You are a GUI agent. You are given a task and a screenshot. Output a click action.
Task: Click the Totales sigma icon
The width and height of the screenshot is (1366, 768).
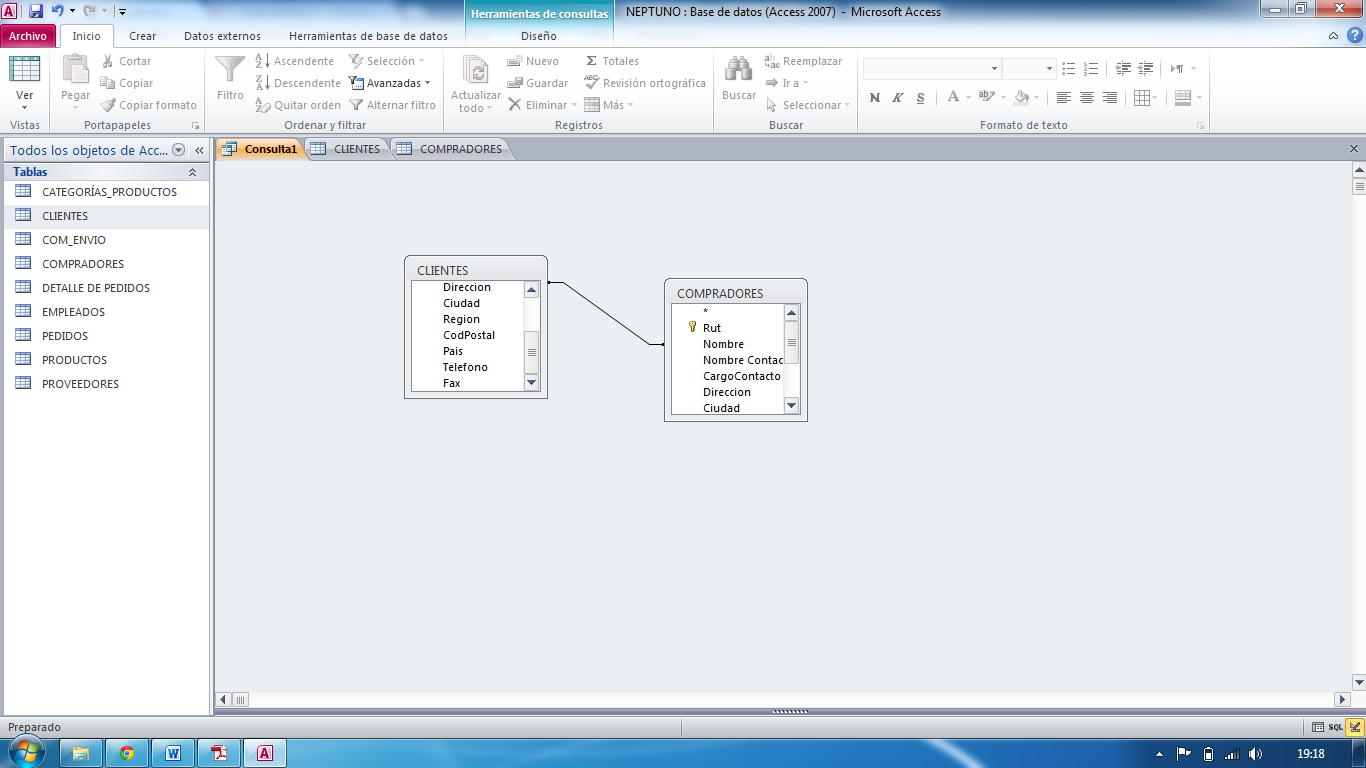pos(592,61)
